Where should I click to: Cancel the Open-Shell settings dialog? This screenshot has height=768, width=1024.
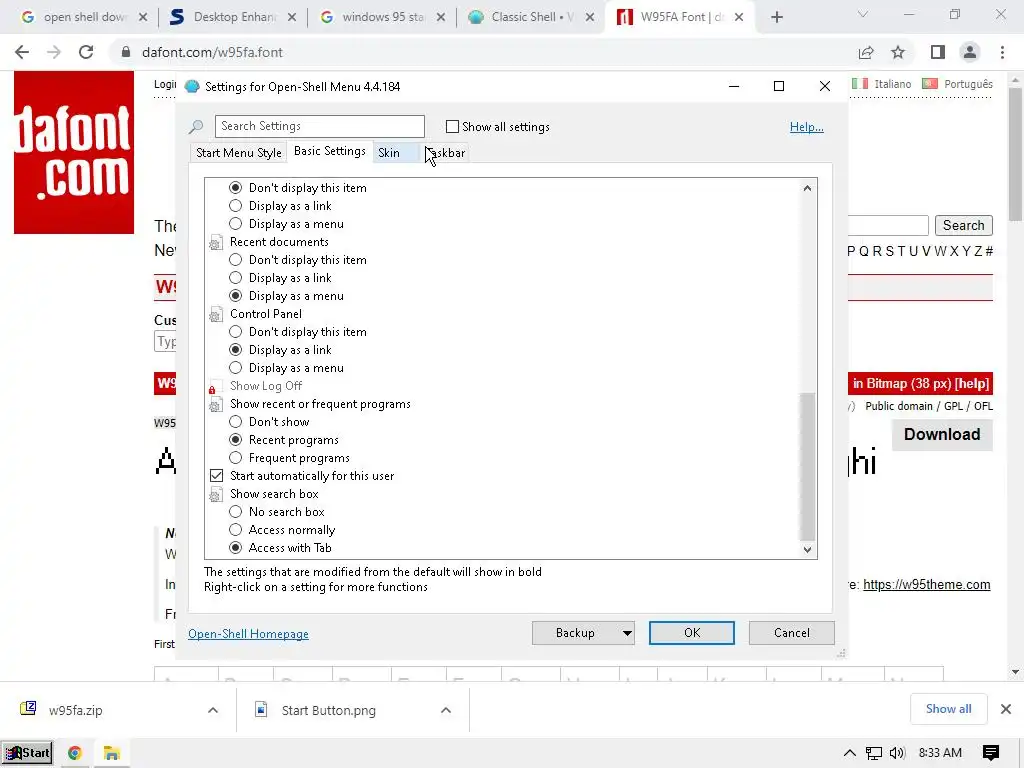click(792, 633)
